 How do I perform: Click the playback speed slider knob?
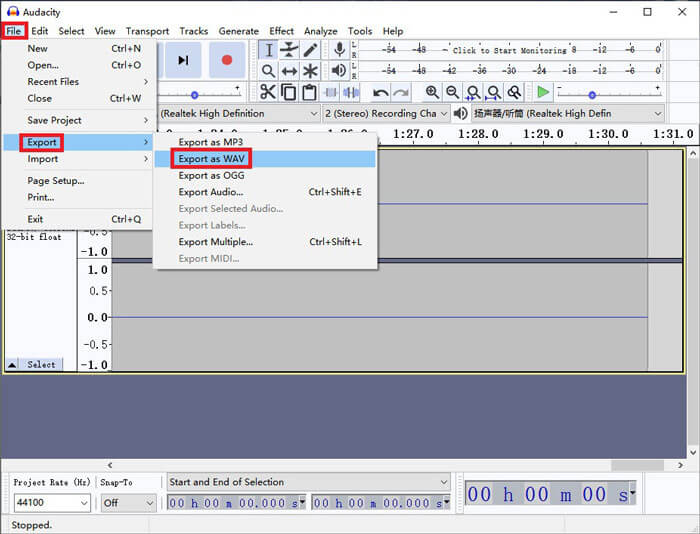[x=592, y=95]
